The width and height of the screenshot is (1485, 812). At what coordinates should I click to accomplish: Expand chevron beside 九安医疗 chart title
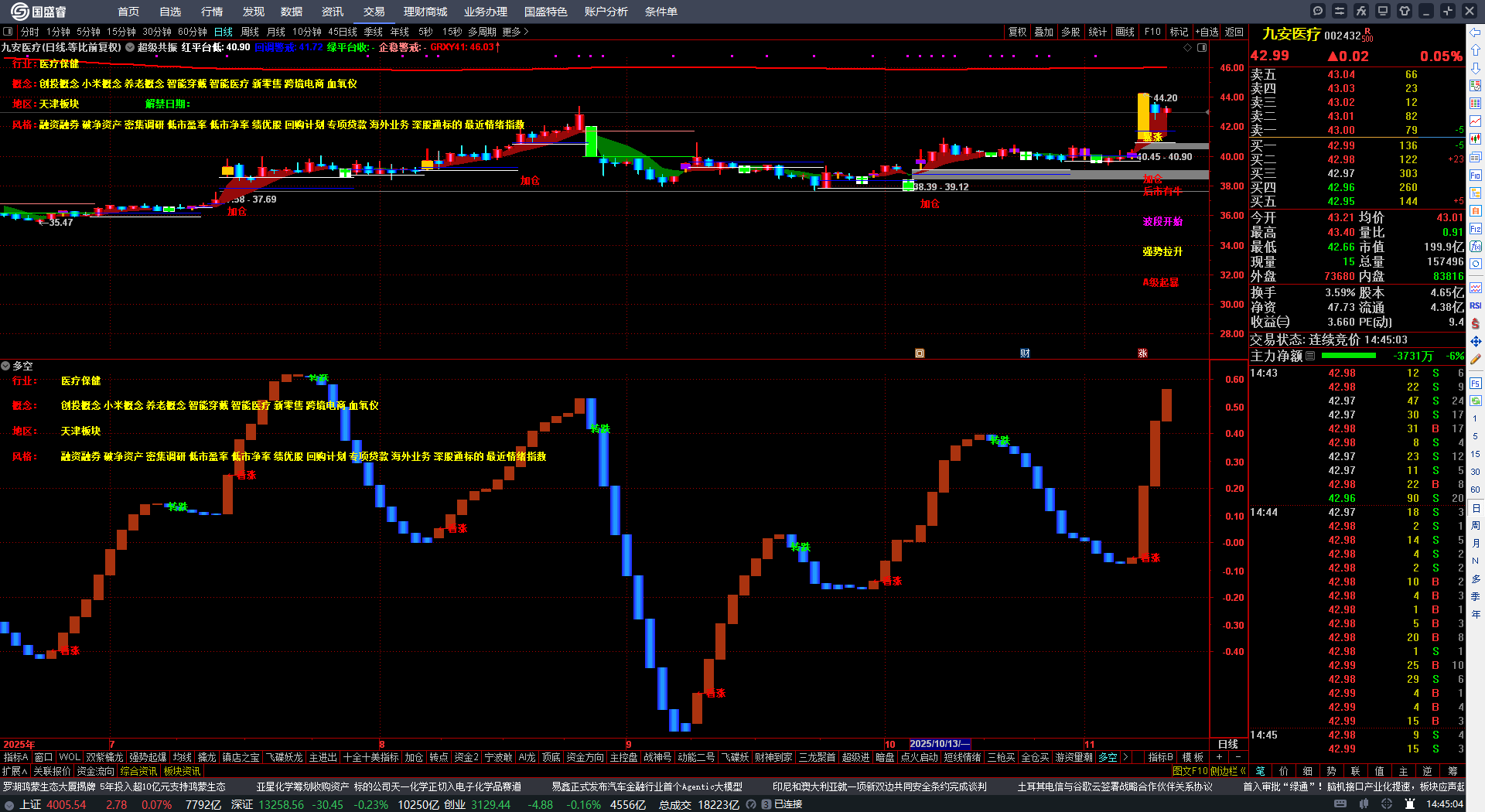click(130, 47)
